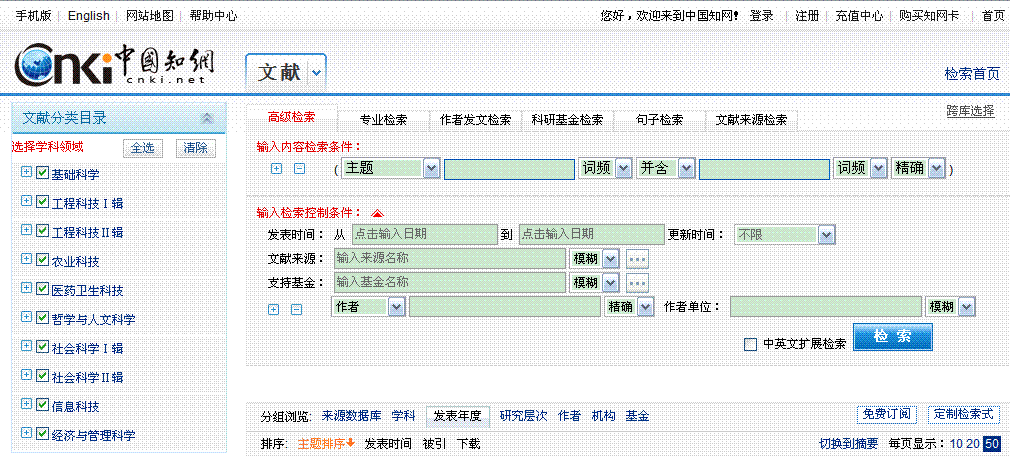Click the minus icon to remove content condition row
The image size is (1010, 456).
[x=299, y=169]
